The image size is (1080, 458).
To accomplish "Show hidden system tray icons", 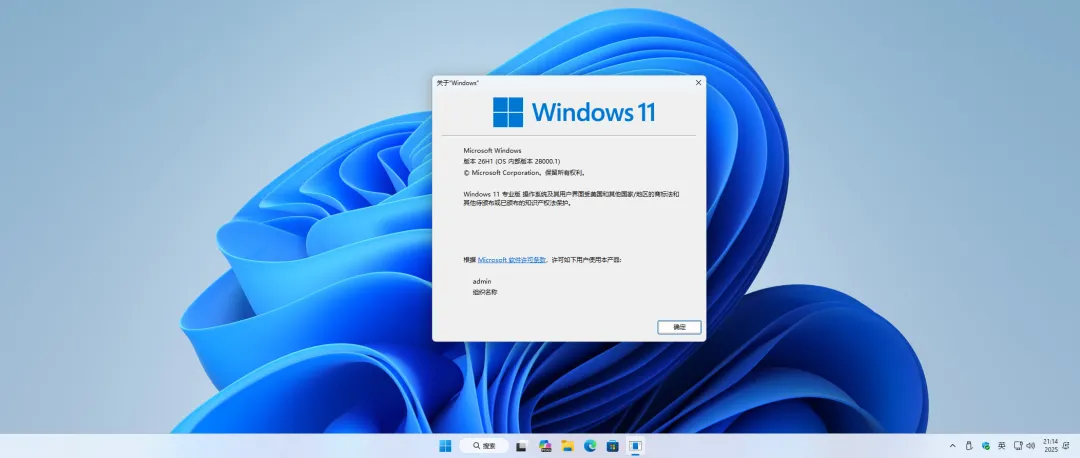I will point(953,446).
